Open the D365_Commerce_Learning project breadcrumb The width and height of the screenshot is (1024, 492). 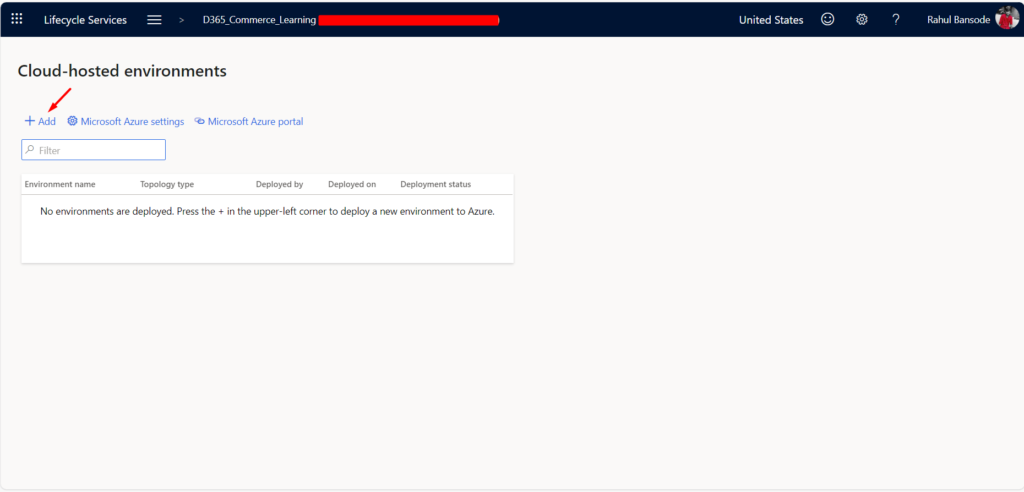point(259,20)
